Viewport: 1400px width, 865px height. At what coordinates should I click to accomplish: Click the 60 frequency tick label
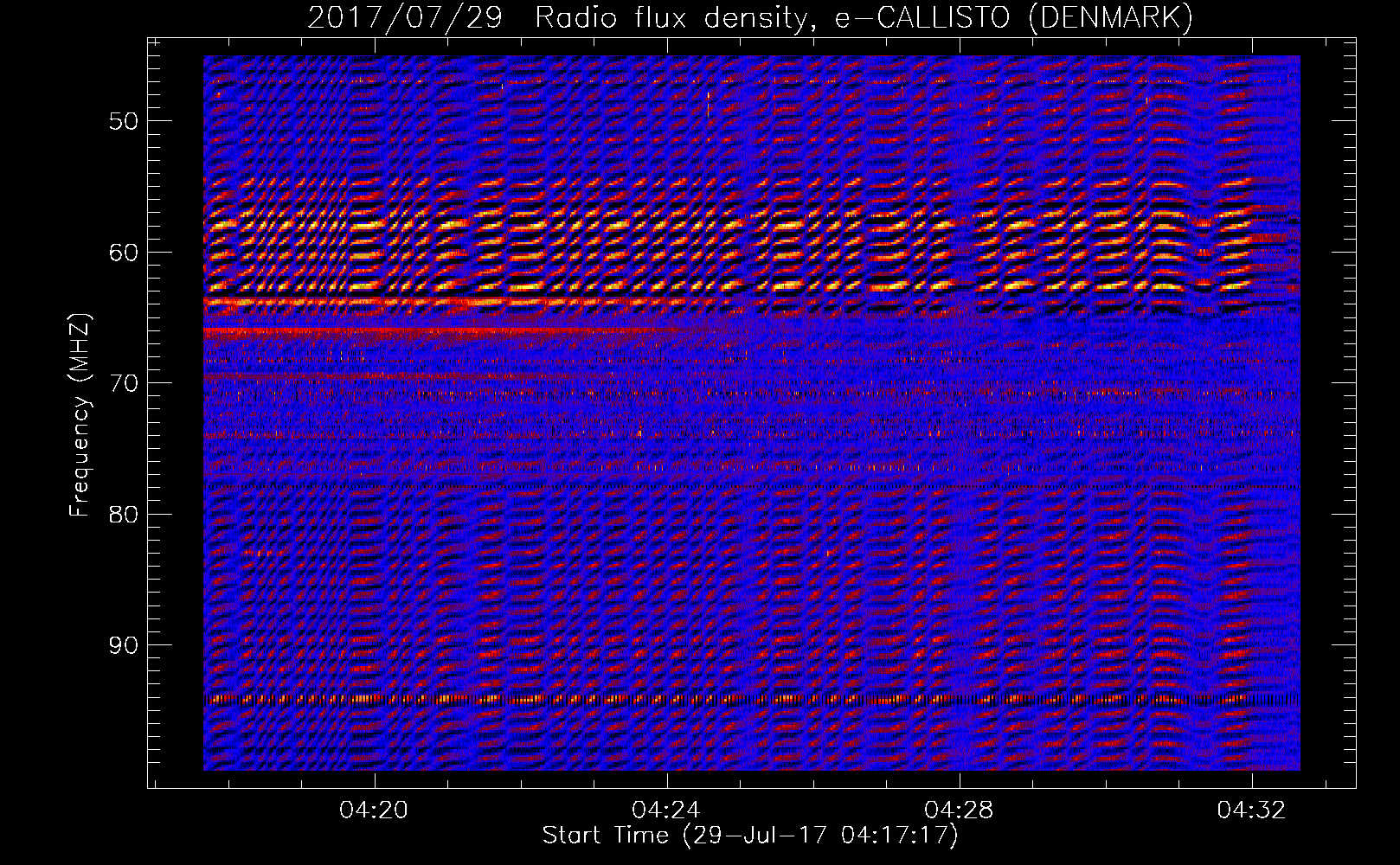pos(123,253)
